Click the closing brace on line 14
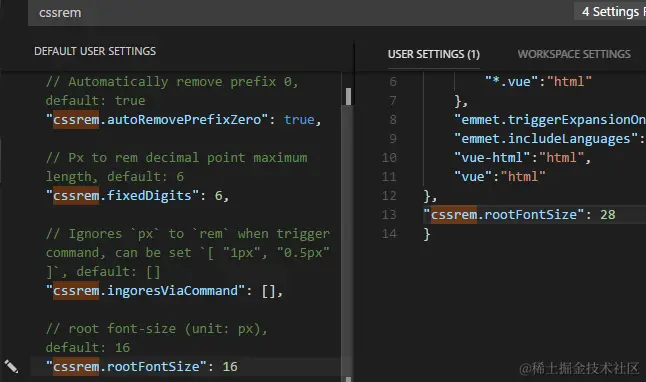 click(427, 234)
